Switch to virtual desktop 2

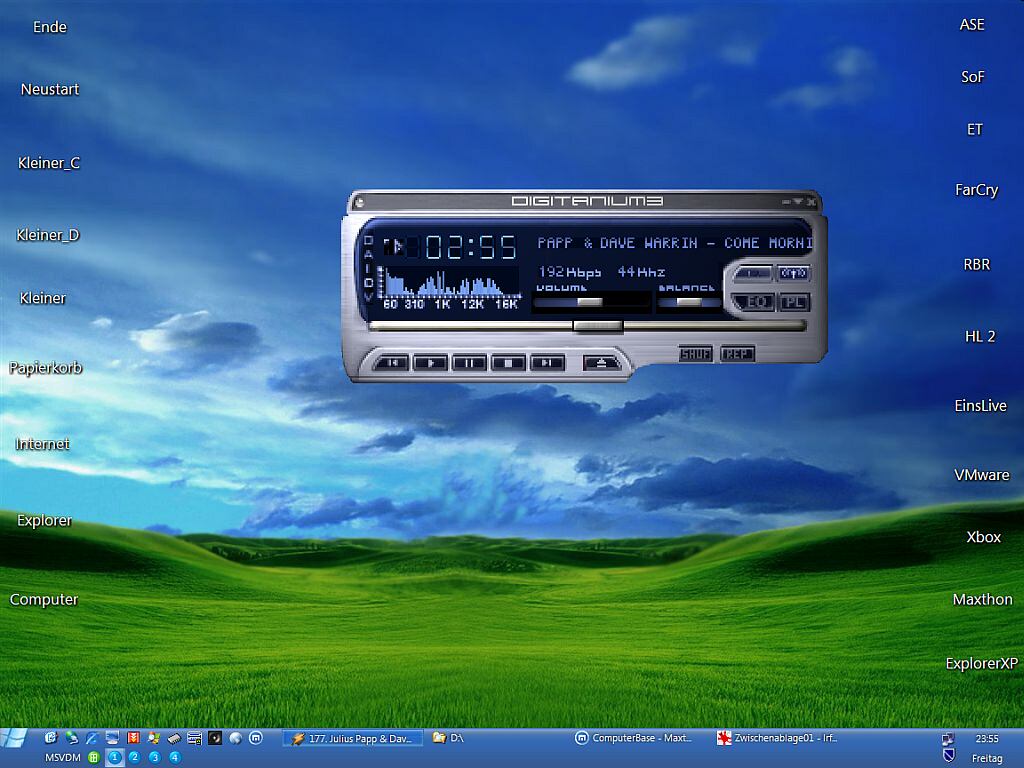pos(135,758)
